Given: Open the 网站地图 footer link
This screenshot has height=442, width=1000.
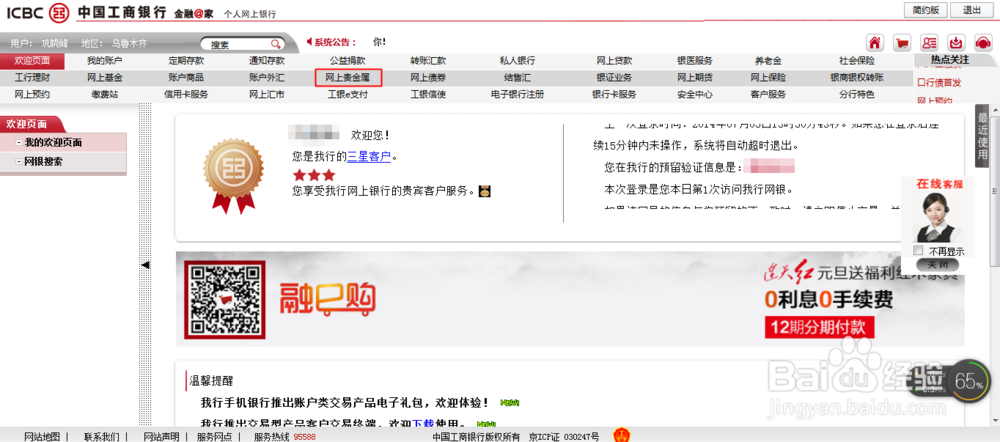Looking at the screenshot, I should [x=42, y=437].
